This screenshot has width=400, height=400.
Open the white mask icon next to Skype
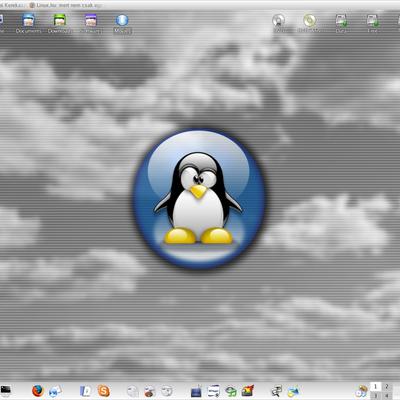133,391
